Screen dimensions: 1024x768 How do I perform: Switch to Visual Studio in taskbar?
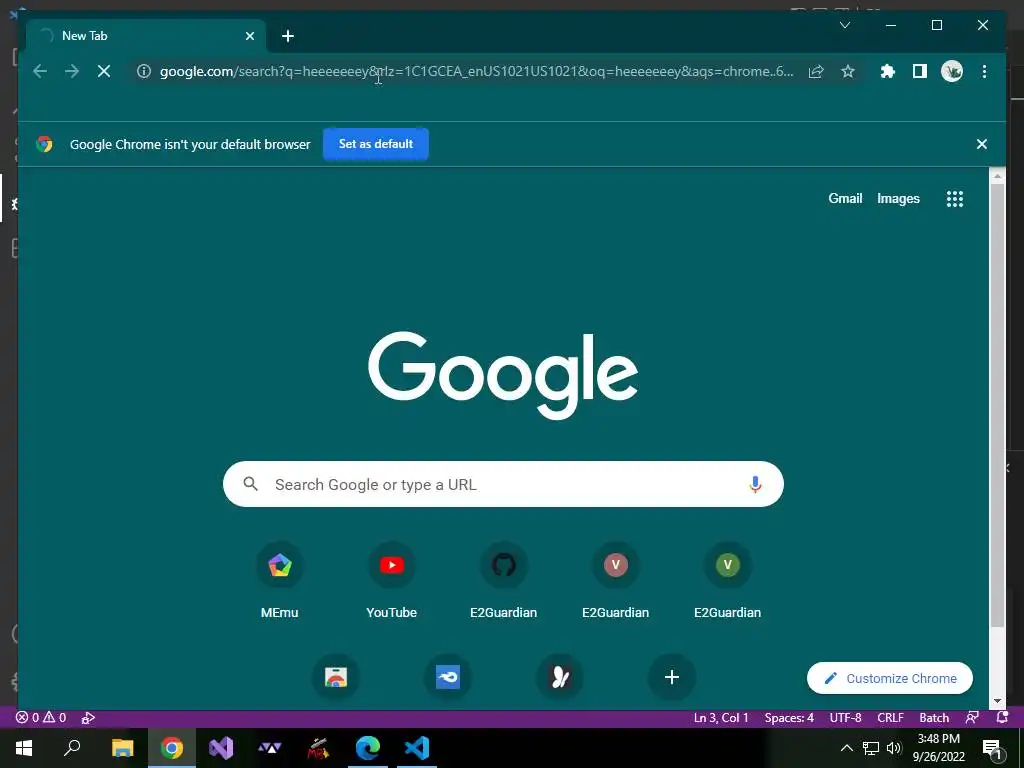point(221,748)
